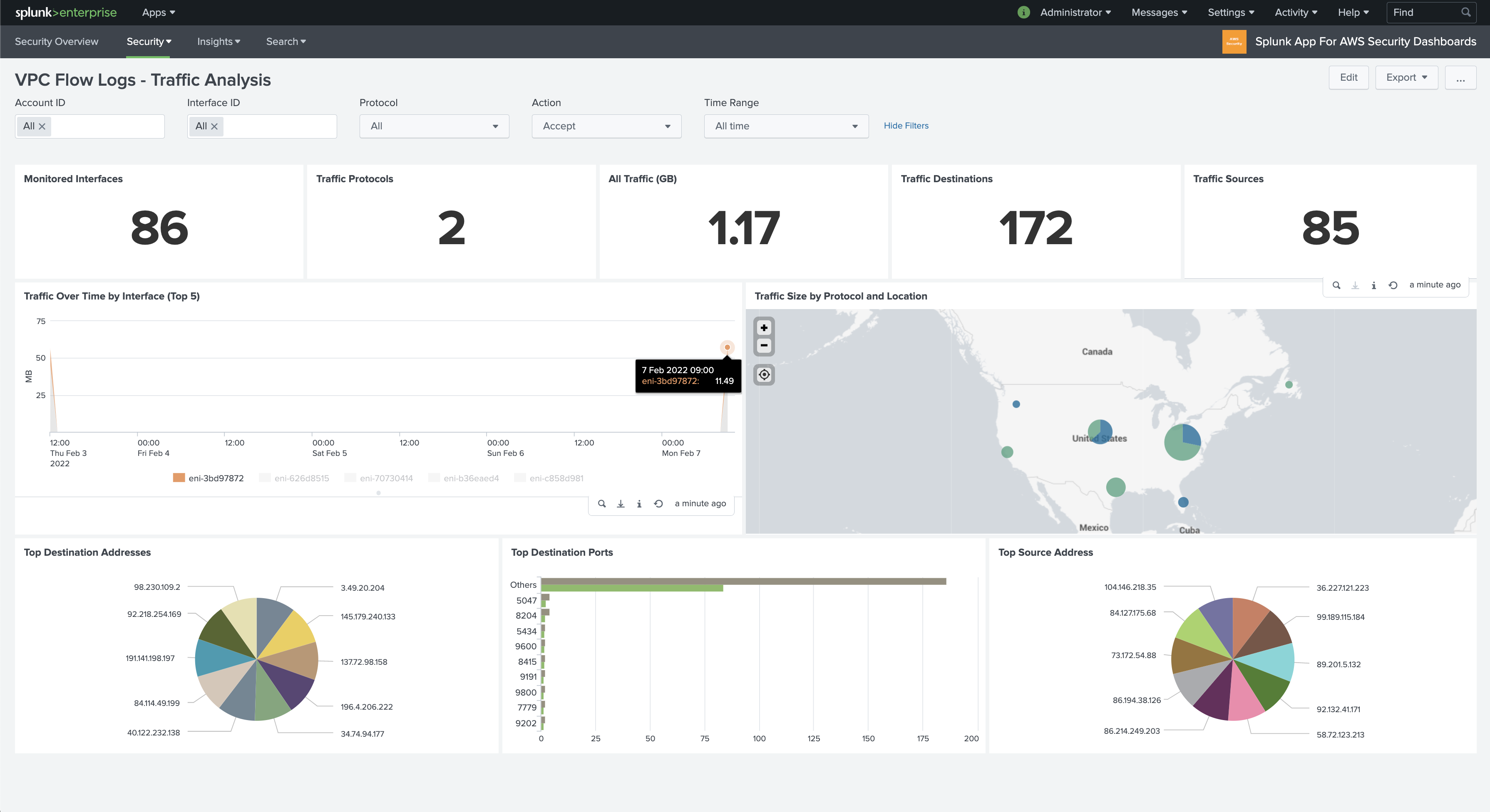The image size is (1490, 812).
Task: View info about the Traffic Over Time panel
Action: (x=638, y=503)
